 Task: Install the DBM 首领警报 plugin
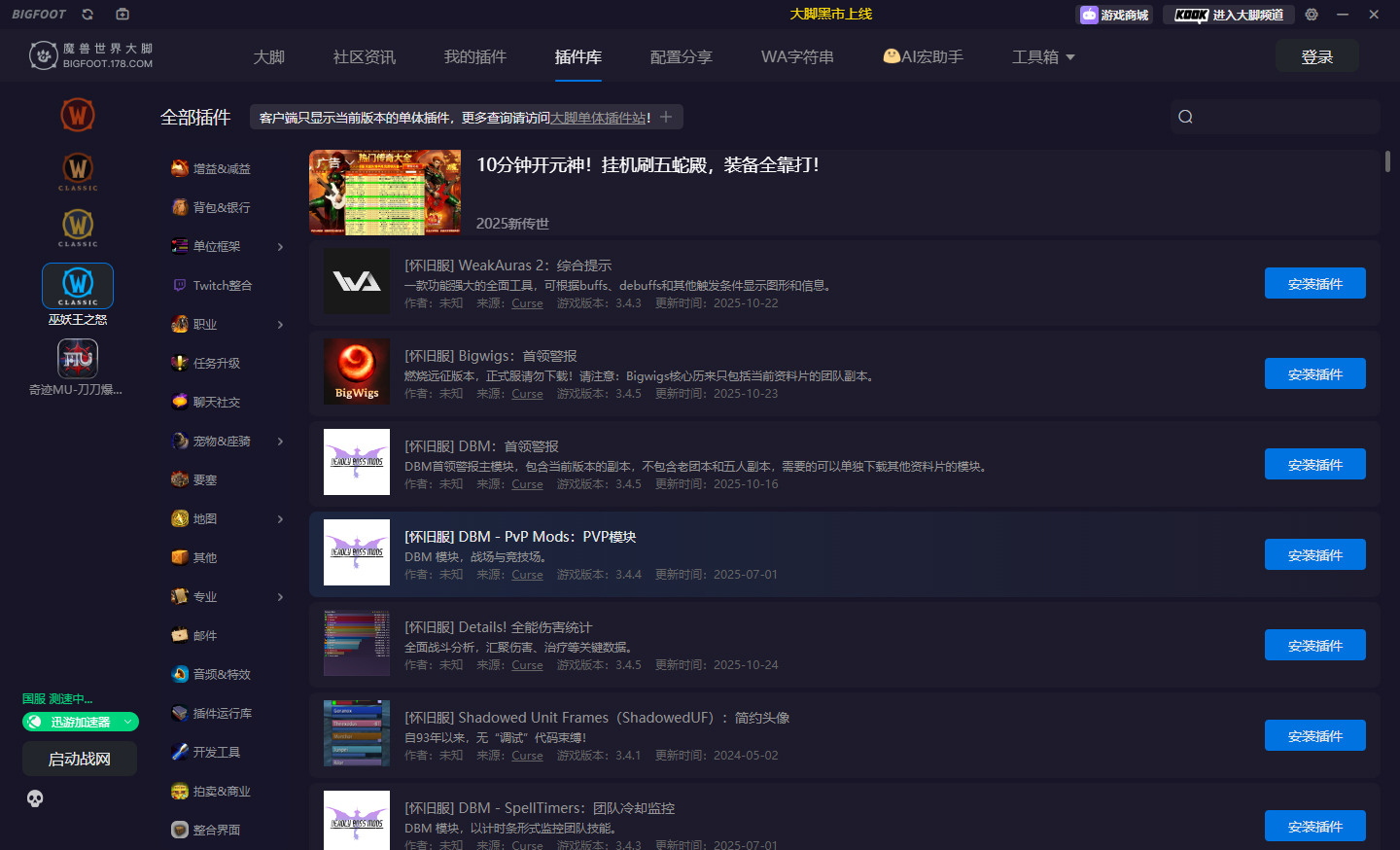coord(1315,464)
